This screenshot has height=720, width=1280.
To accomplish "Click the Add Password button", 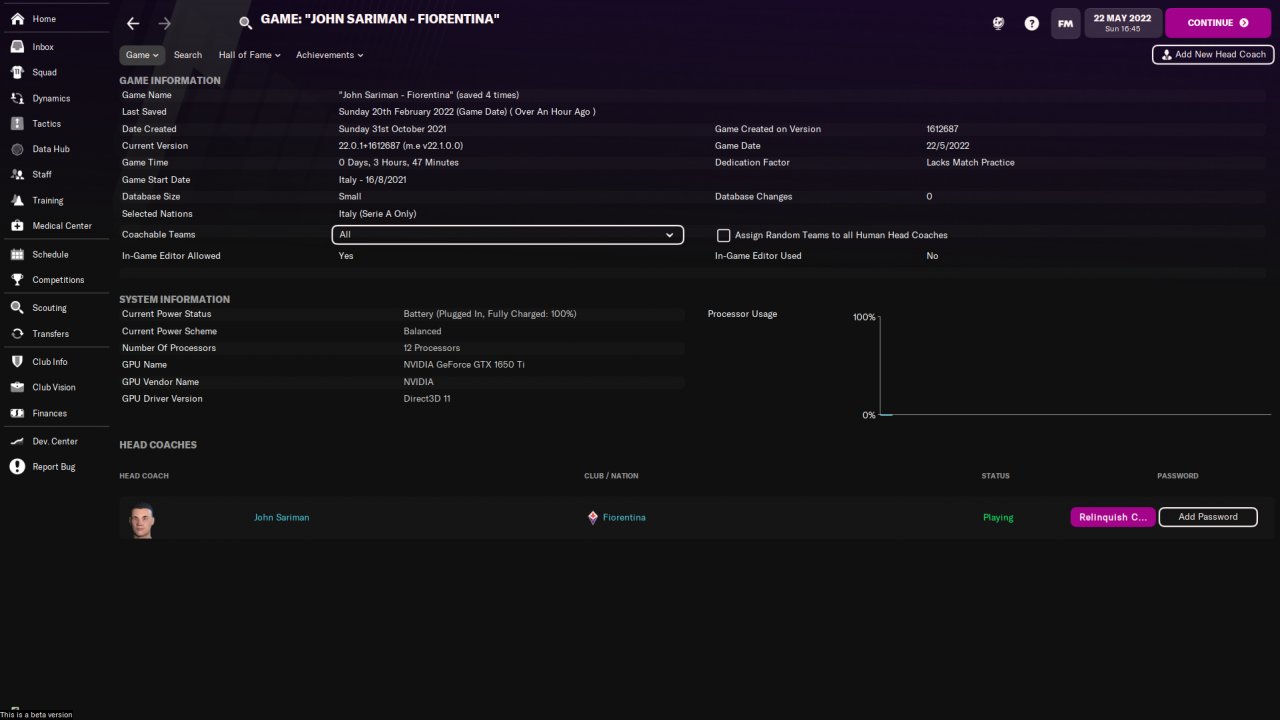I will (x=1208, y=517).
